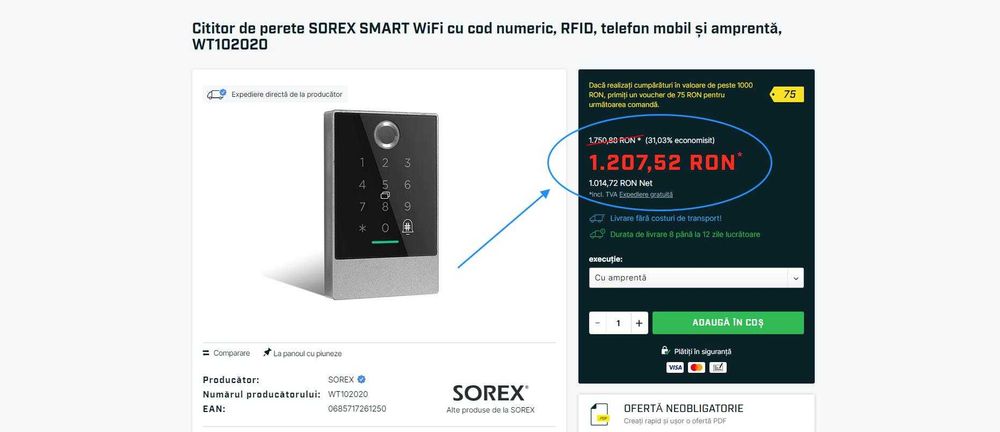Open the Expediere gratuită link
The width and height of the screenshot is (1000, 432).
(645, 195)
